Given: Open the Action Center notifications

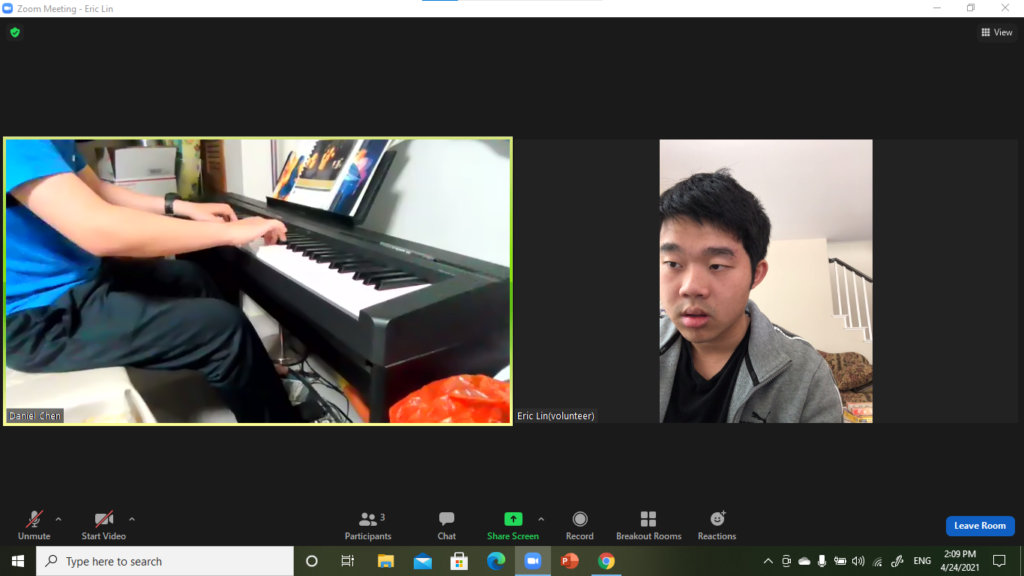Looking at the screenshot, I should pos(999,561).
